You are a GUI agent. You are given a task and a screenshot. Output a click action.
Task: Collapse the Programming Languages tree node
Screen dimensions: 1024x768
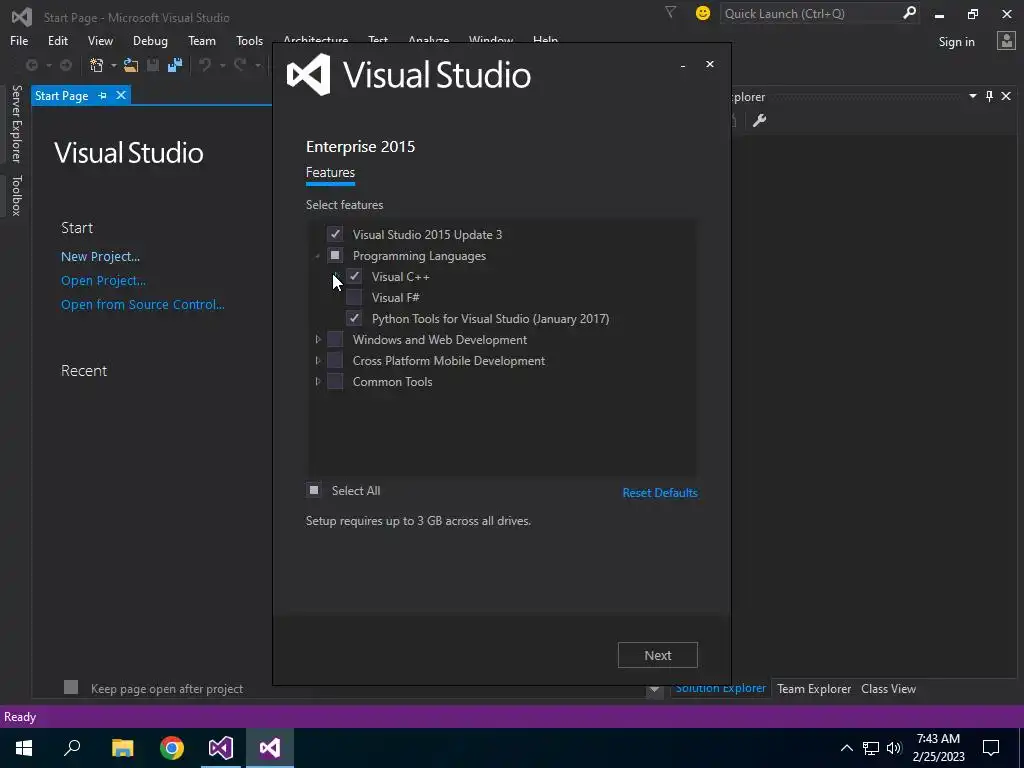(x=317, y=256)
